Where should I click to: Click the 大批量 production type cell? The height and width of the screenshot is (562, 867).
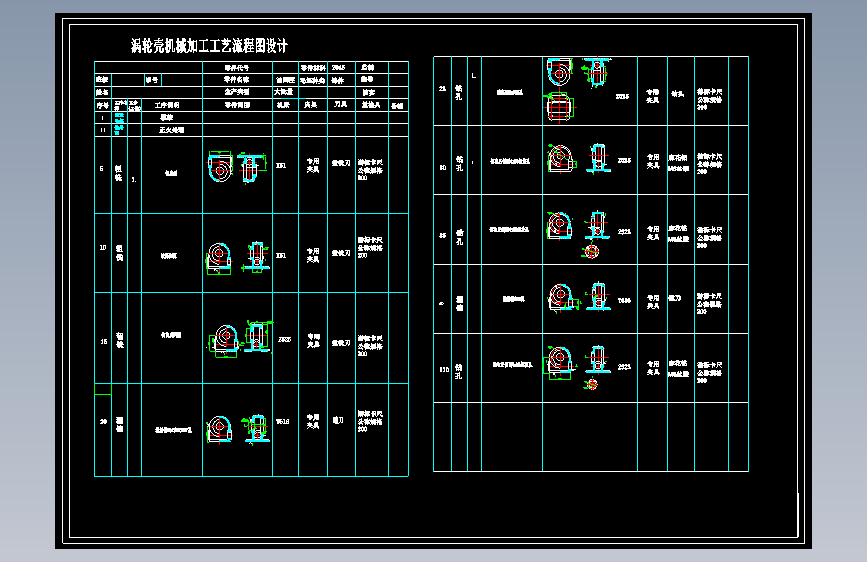pyautogui.click(x=284, y=92)
